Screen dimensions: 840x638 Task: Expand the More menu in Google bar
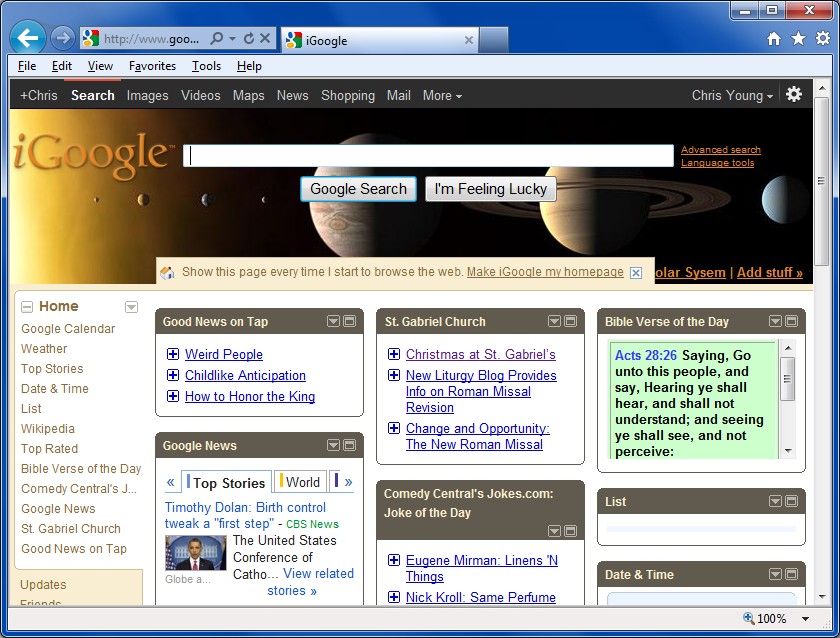click(x=442, y=95)
